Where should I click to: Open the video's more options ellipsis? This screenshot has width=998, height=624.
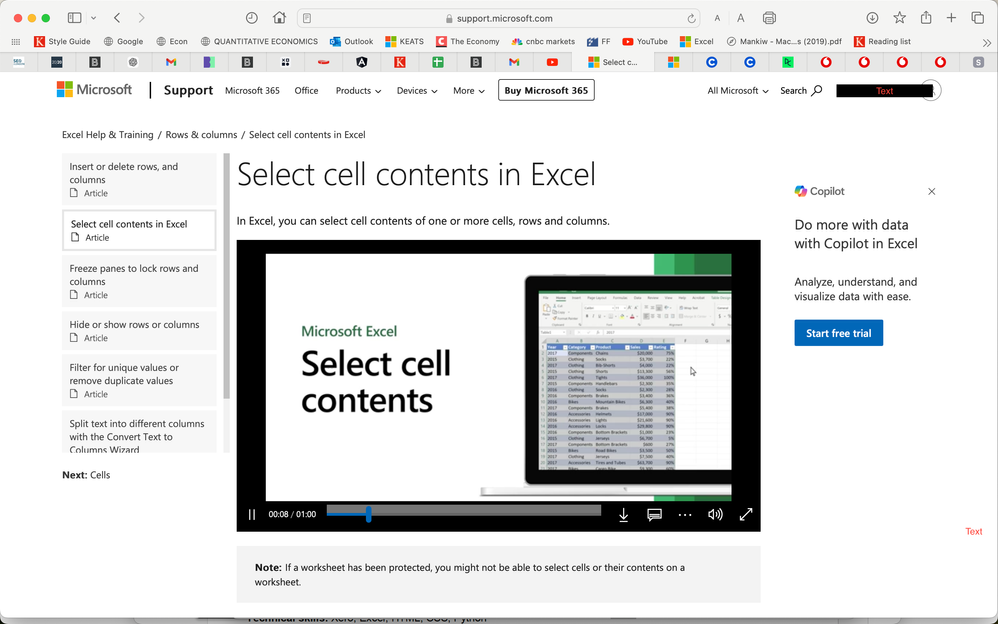click(685, 514)
